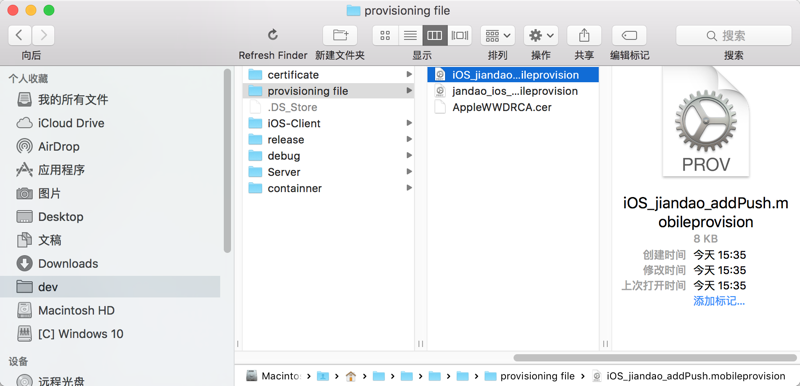Click the edit tags toolbar icon
800x386 pixels.
pos(629,35)
